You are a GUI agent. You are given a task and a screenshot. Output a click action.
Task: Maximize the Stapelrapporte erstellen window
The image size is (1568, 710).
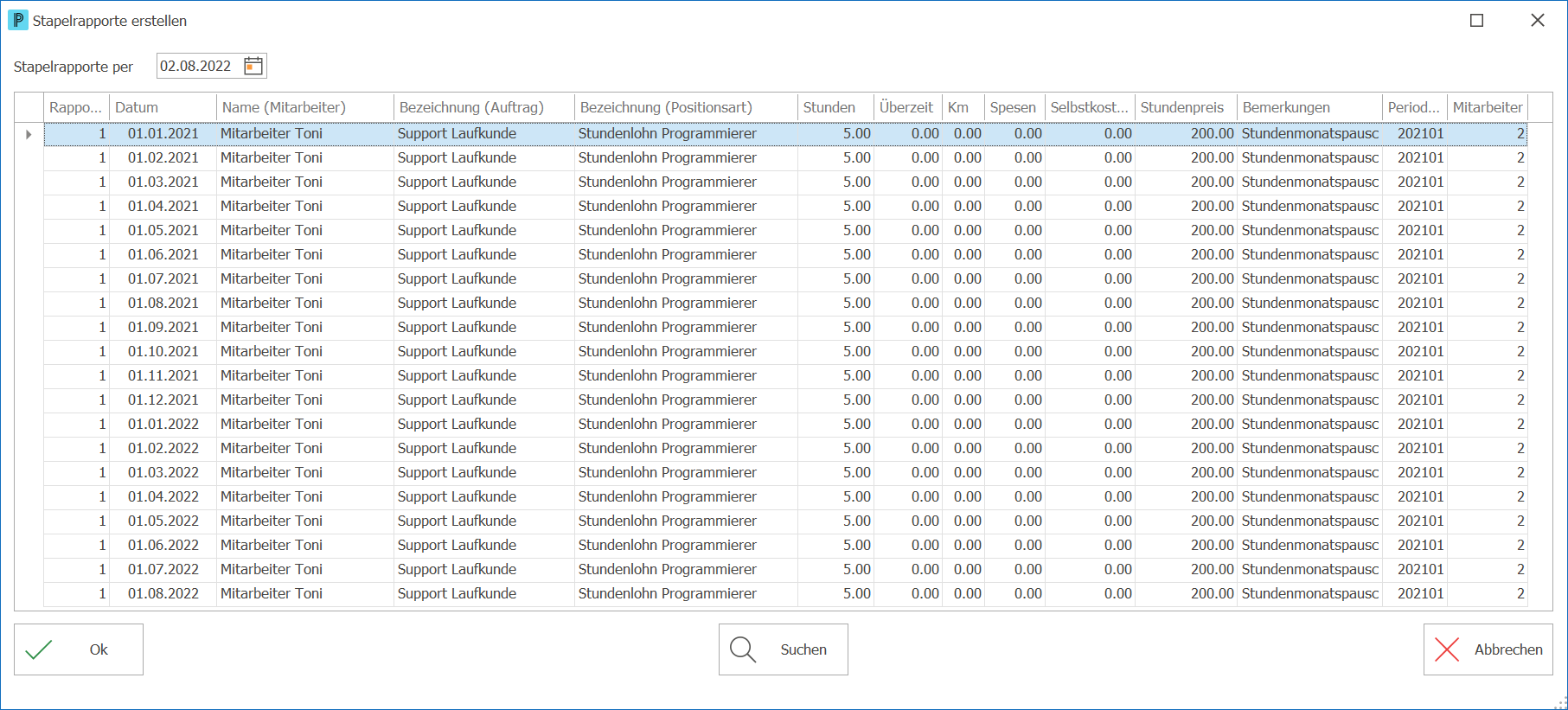tap(1477, 20)
